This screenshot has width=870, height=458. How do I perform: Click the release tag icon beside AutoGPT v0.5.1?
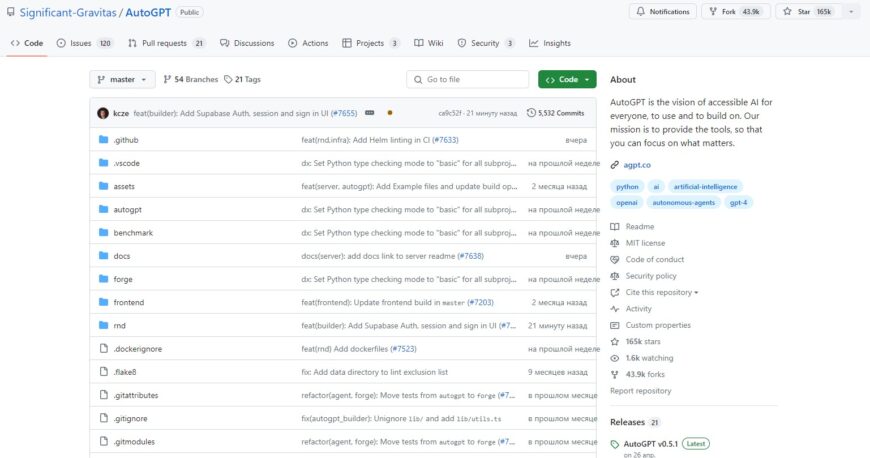tap(615, 444)
